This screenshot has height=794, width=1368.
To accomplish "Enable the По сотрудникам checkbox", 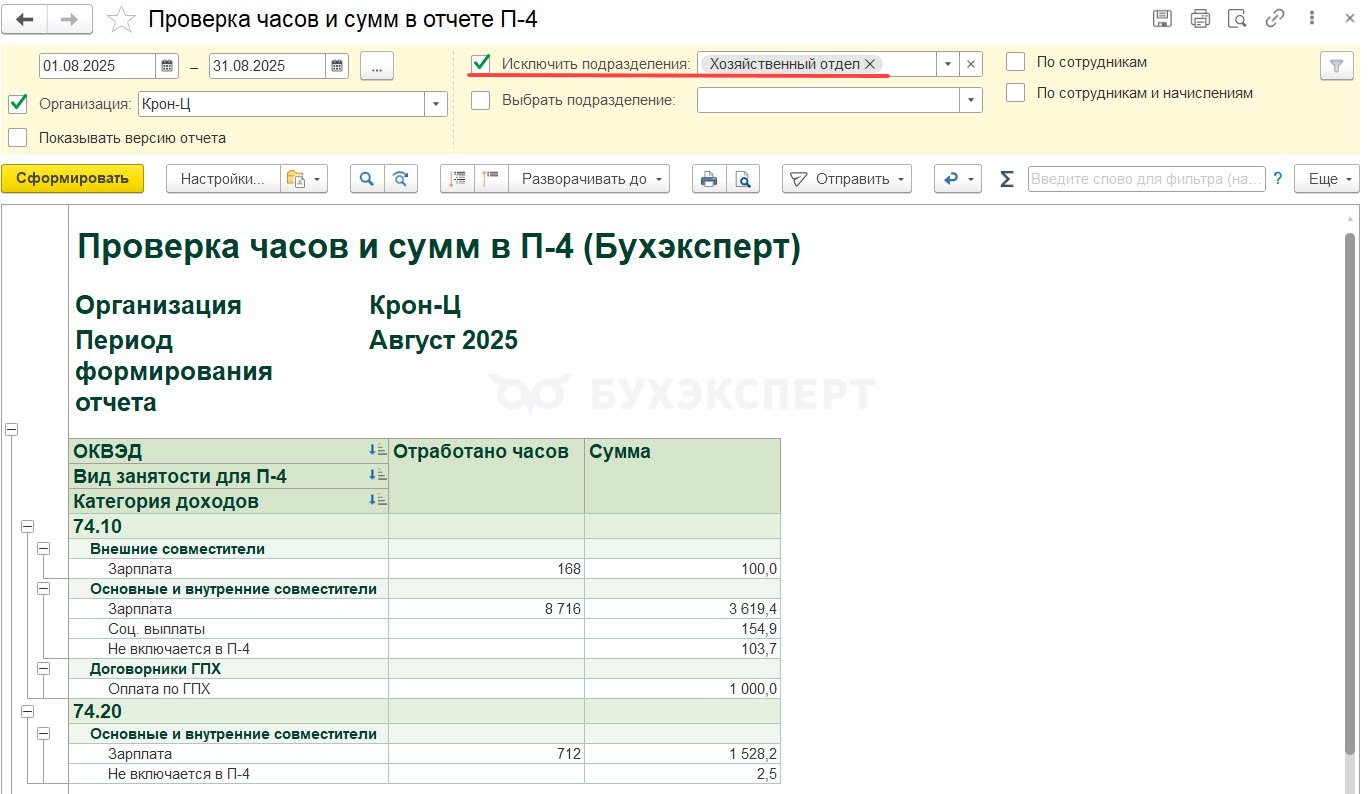I will [1016, 62].
